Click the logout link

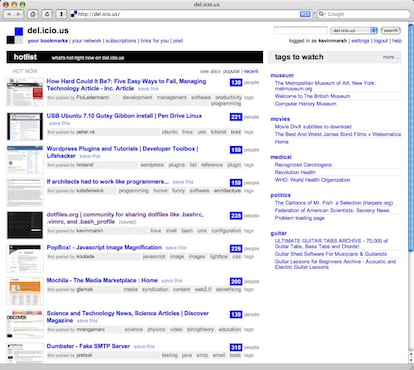click(381, 41)
